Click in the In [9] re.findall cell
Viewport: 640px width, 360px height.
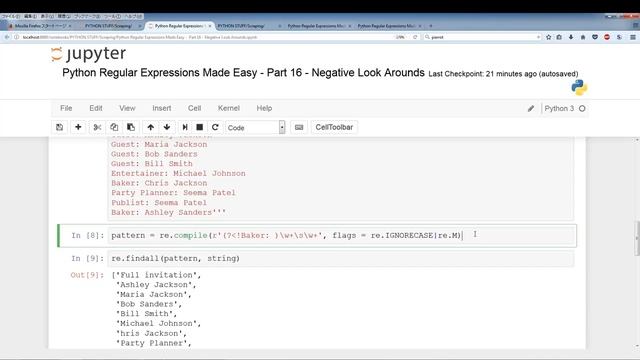[340, 258]
